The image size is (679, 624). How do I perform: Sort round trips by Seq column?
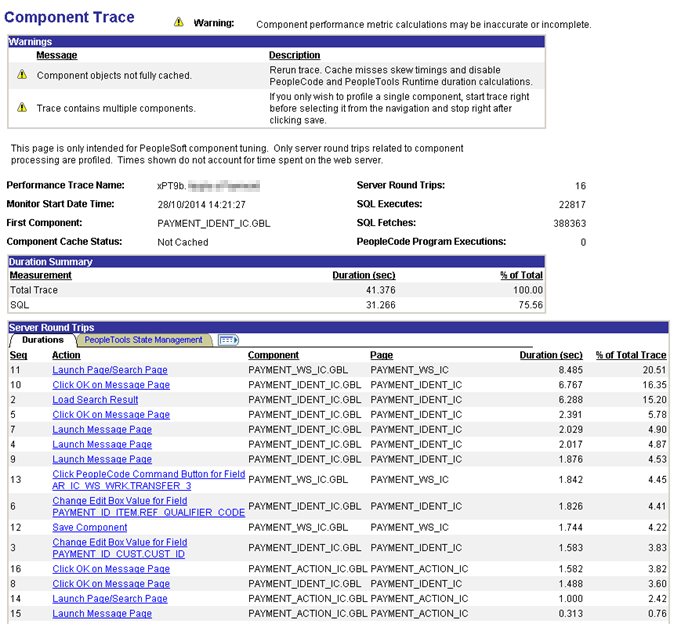[x=18, y=355]
